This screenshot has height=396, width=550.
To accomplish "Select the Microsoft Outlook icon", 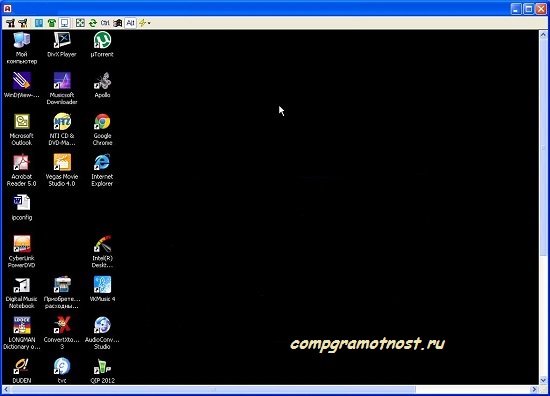I will pos(21,129).
